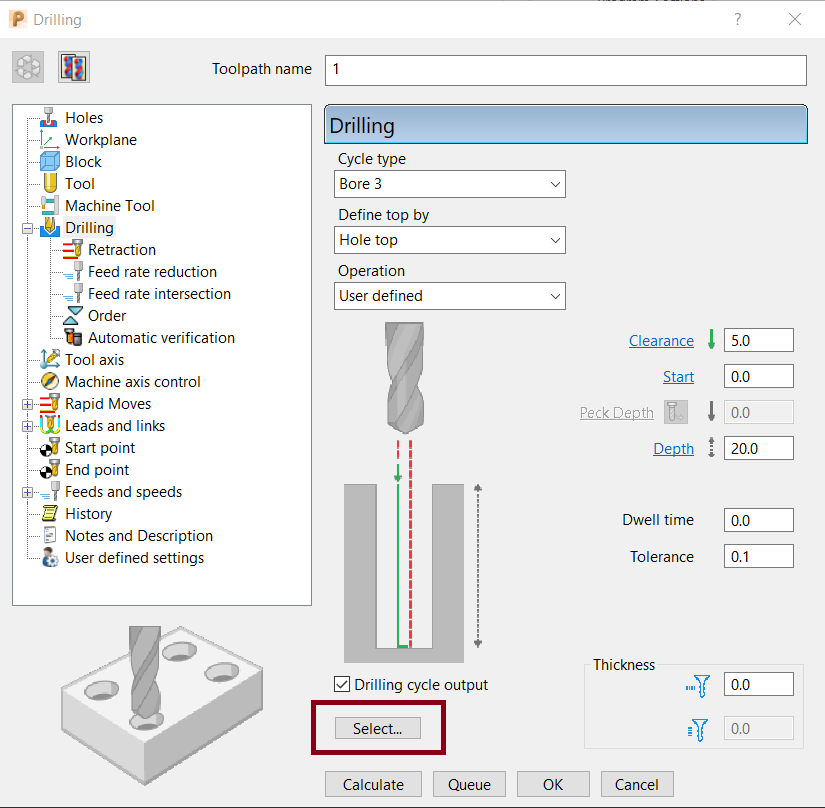Expand the Leads and links node
The image size is (825, 808).
[x=28, y=425]
